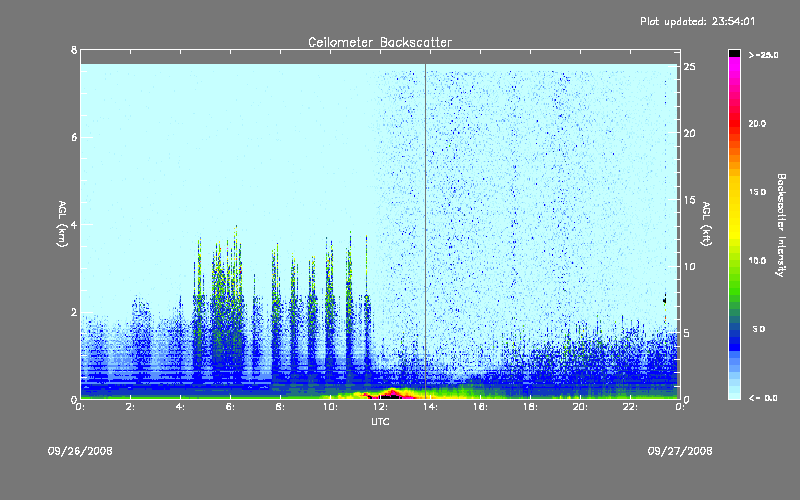Image resolution: width=800 pixels, height=500 pixels.
Task: Click the "10.0" colorbar scale label
Action: pos(757,260)
